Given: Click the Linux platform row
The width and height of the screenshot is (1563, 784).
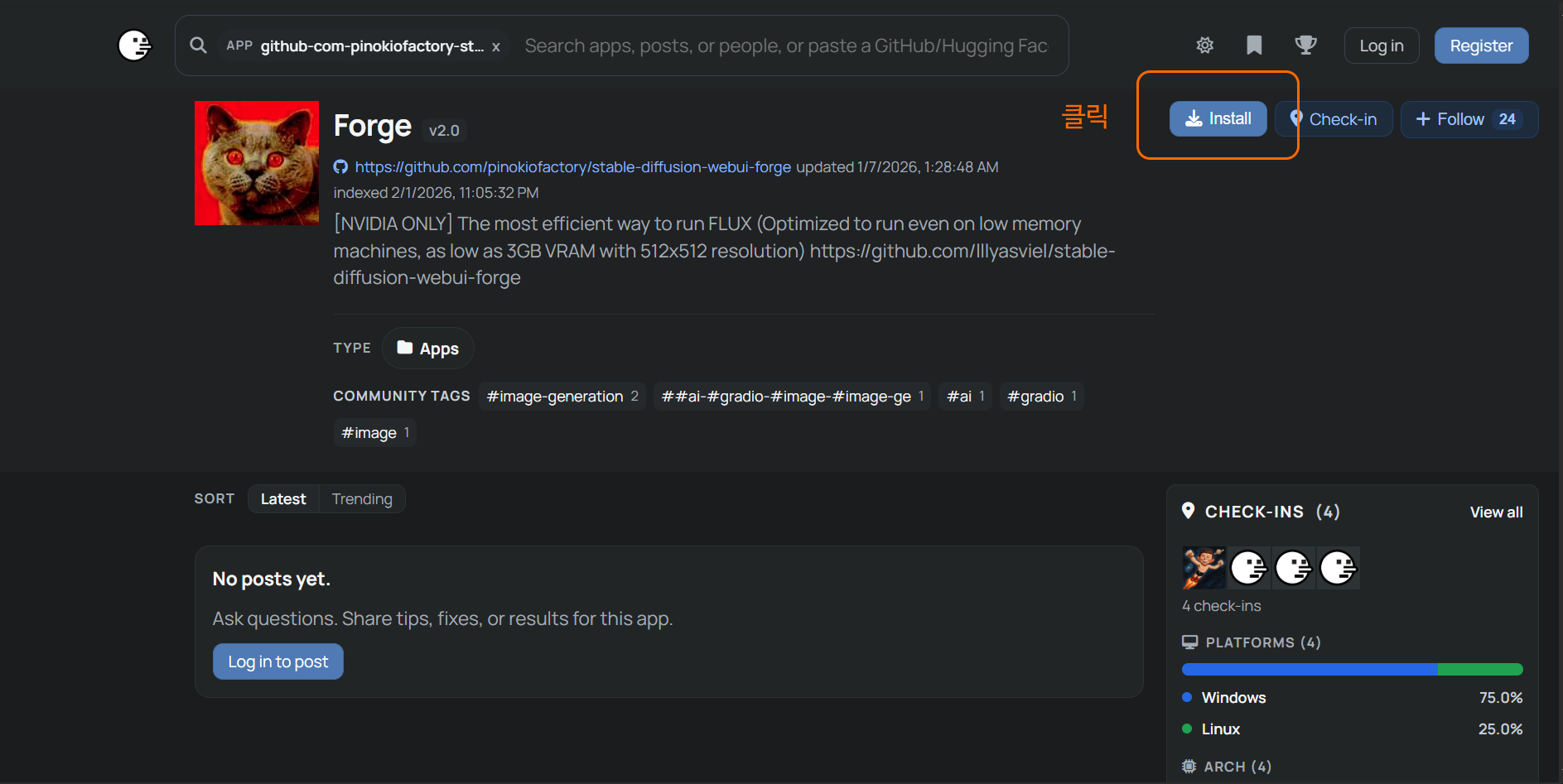Looking at the screenshot, I should point(1352,729).
